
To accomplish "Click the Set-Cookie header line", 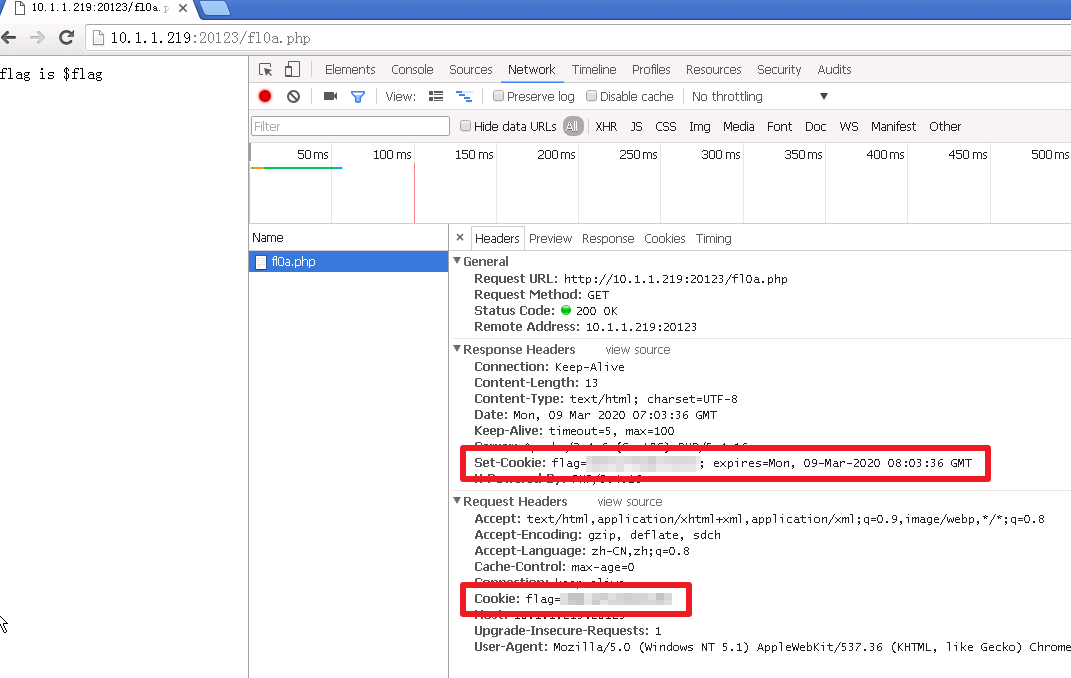I will (x=723, y=463).
